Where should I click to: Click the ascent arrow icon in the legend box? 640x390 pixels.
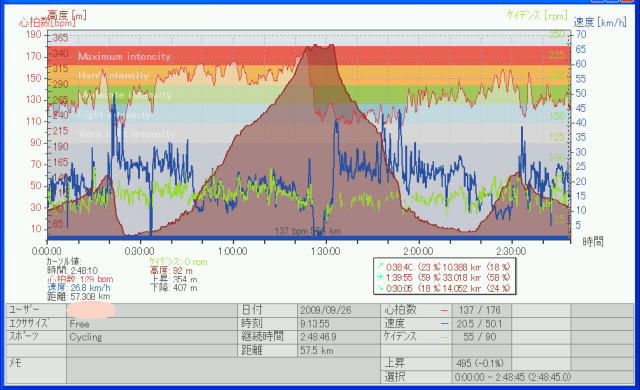pyautogui.click(x=380, y=267)
